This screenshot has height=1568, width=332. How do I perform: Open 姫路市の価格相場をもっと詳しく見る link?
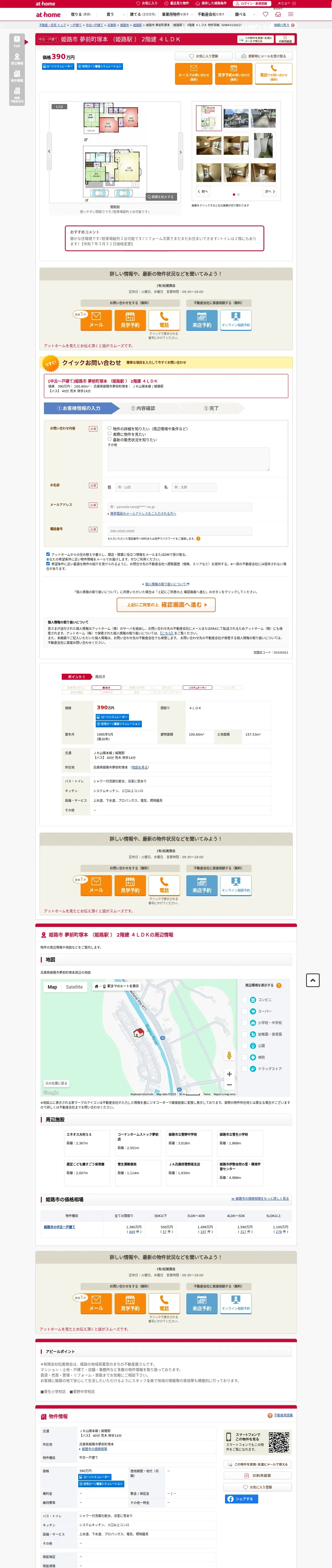pos(260,1198)
